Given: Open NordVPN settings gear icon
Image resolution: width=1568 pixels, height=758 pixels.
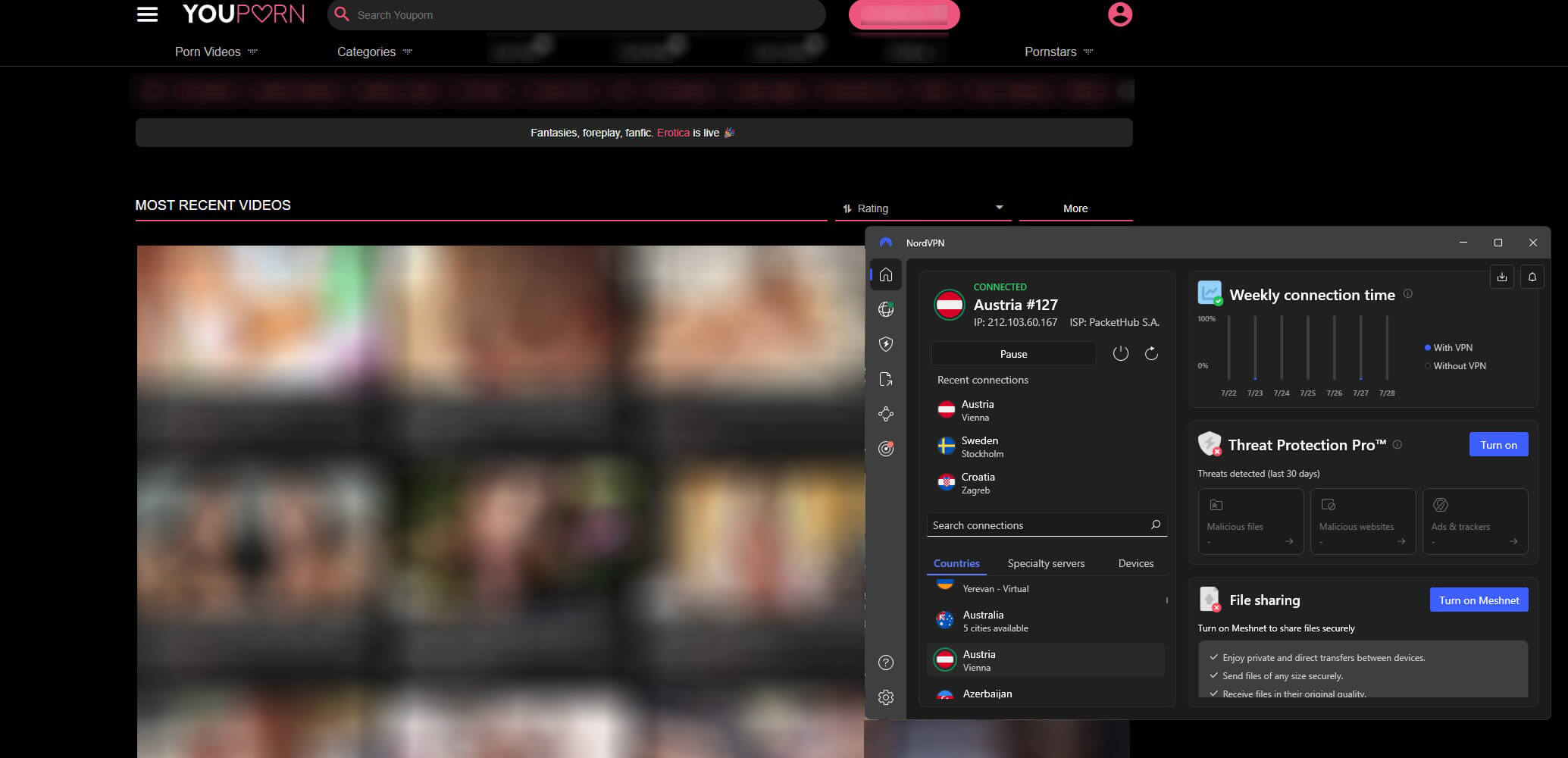Looking at the screenshot, I should click(x=885, y=697).
